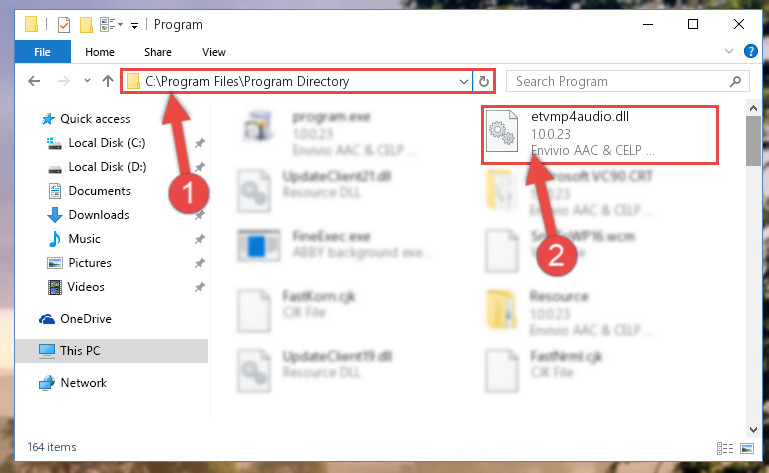Expand the address bar history dropdown

point(463,81)
